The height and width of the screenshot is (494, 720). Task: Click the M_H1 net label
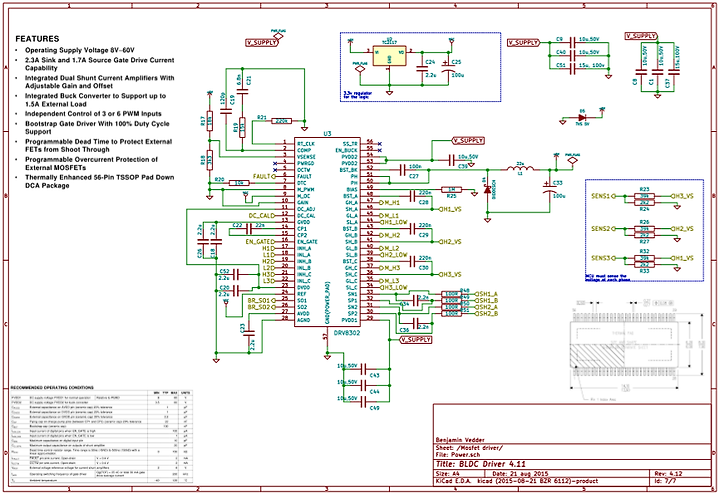(x=391, y=202)
